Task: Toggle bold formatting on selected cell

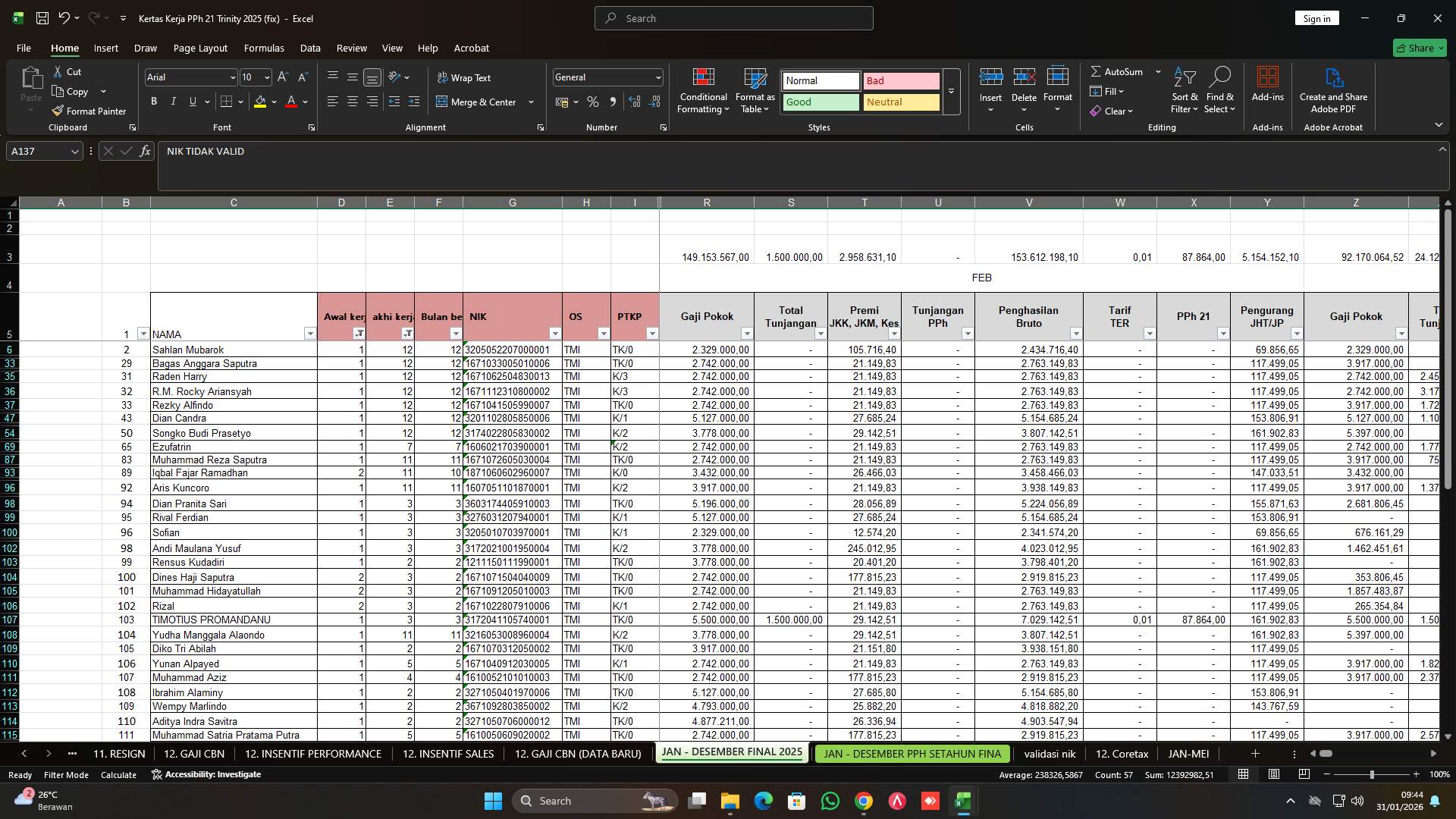Action: click(x=153, y=101)
